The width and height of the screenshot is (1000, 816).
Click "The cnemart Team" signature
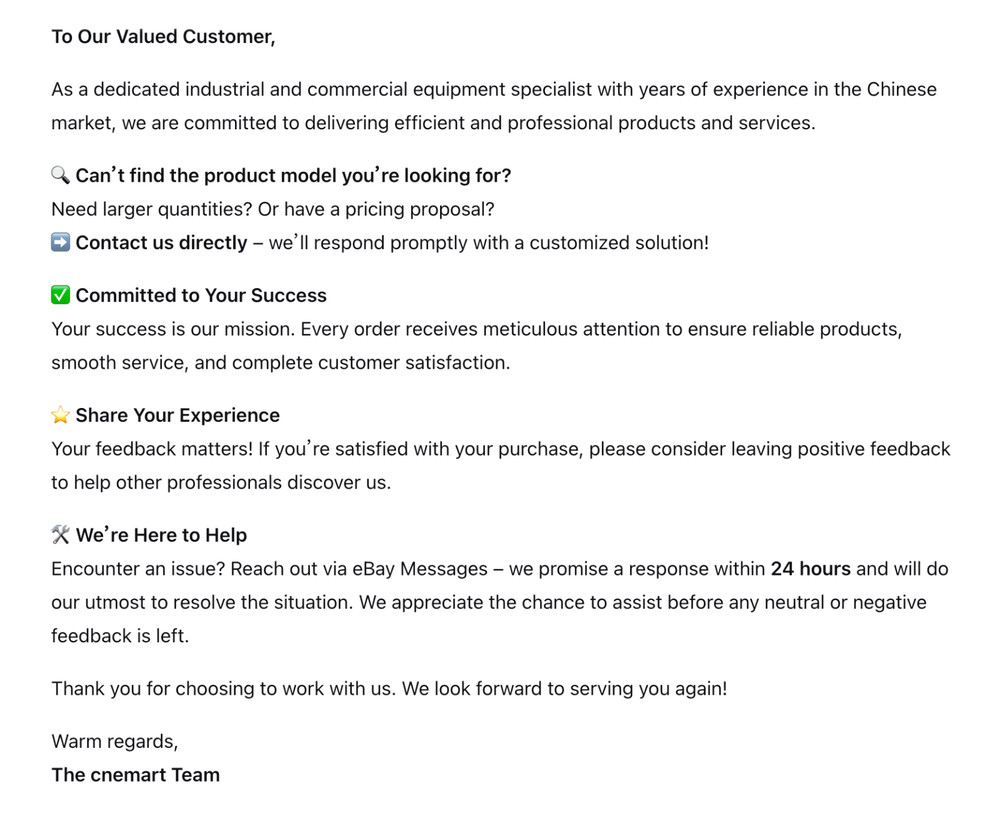click(x=136, y=775)
